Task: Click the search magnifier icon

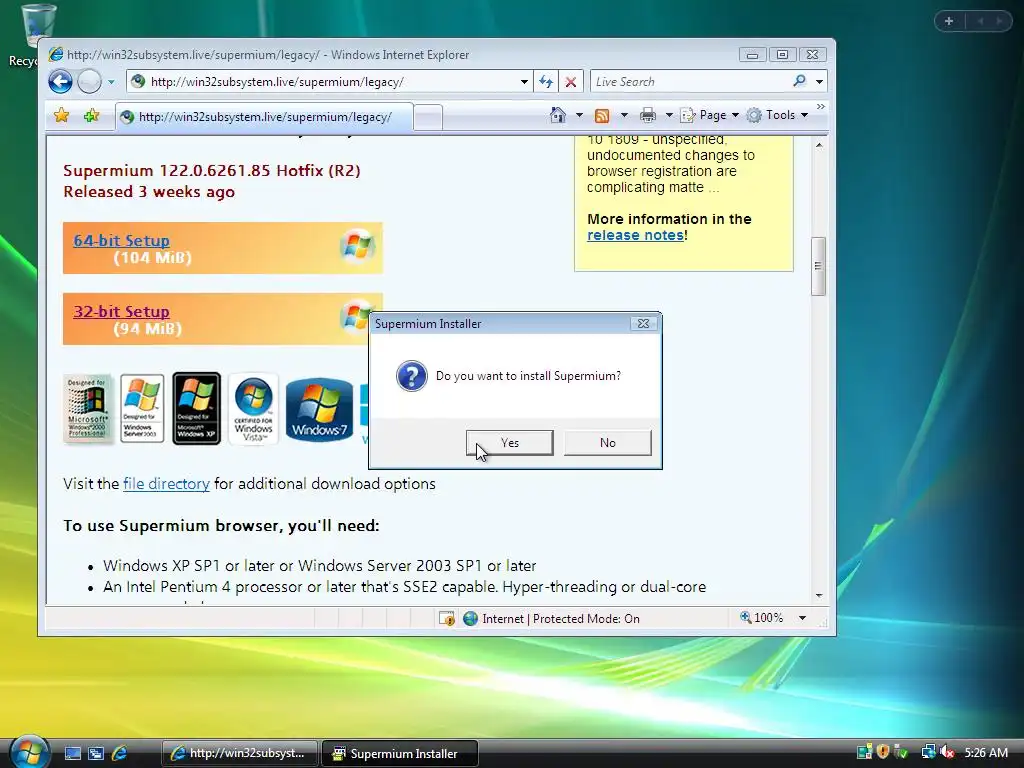Action: point(799,82)
